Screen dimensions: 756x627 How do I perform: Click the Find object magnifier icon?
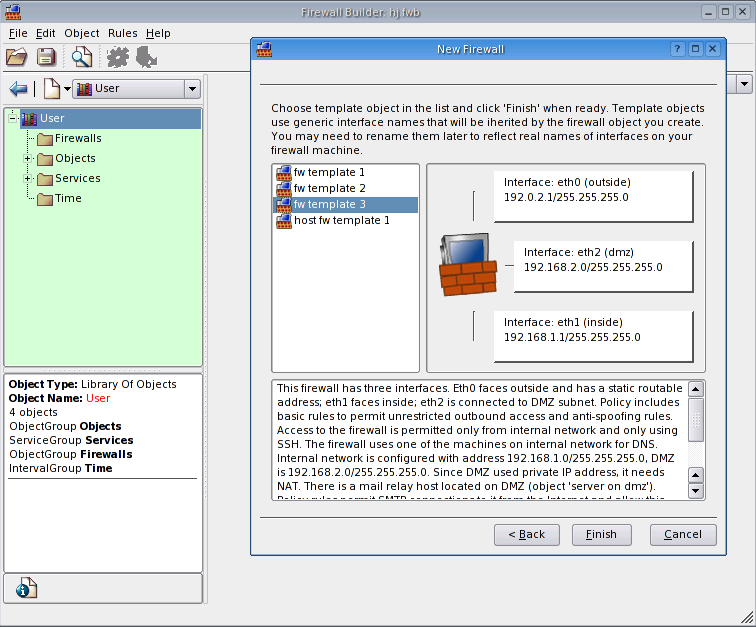pos(82,57)
